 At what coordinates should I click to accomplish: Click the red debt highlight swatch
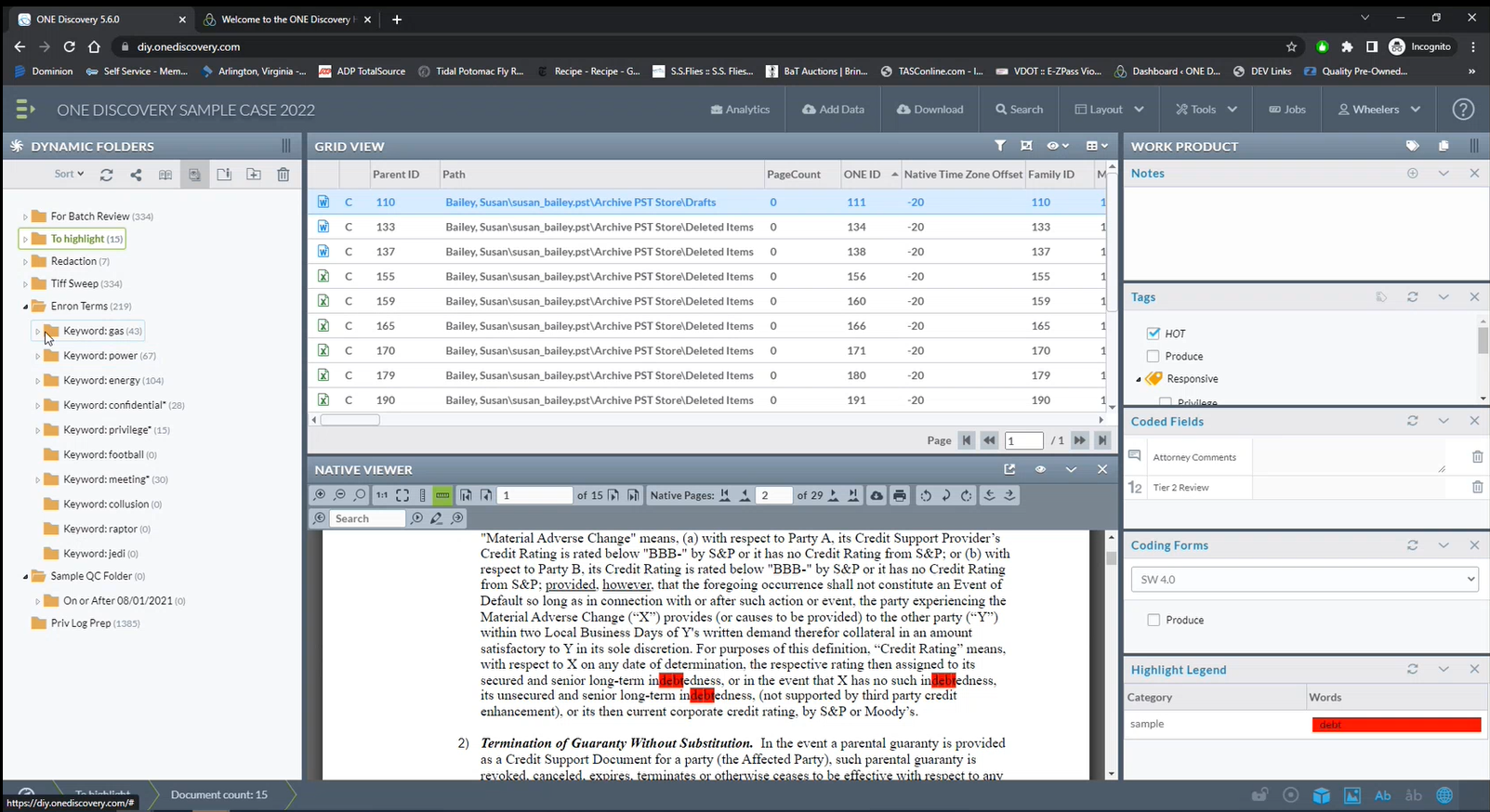coord(1395,725)
